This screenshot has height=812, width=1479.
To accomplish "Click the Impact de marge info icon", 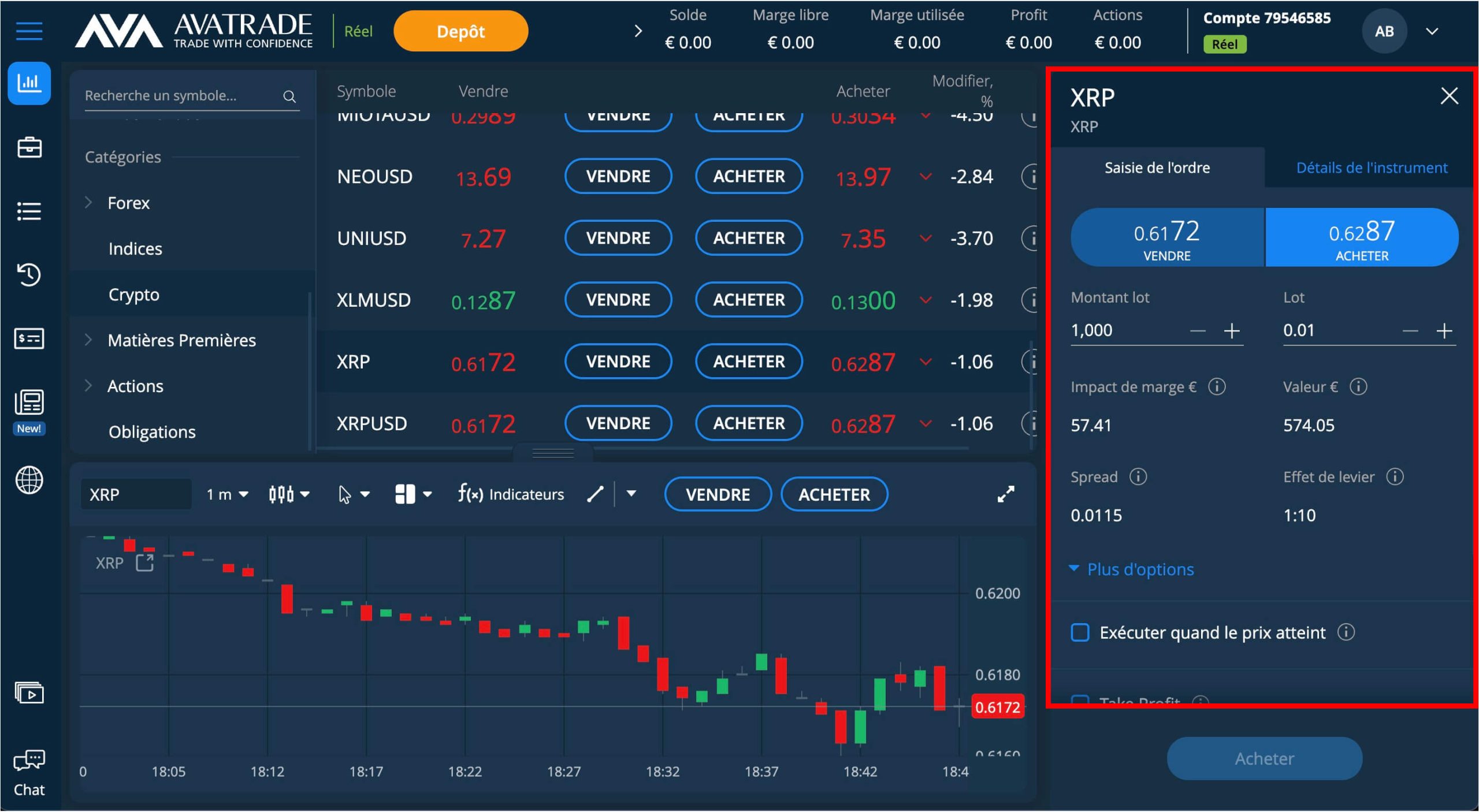I will (x=1217, y=386).
